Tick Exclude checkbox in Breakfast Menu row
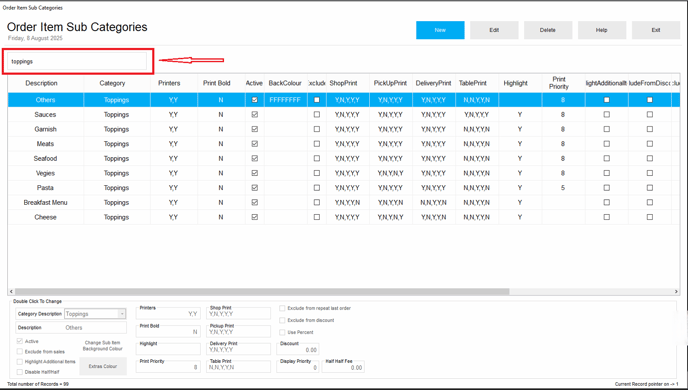Viewport: 688px width, 390px height. 317,202
